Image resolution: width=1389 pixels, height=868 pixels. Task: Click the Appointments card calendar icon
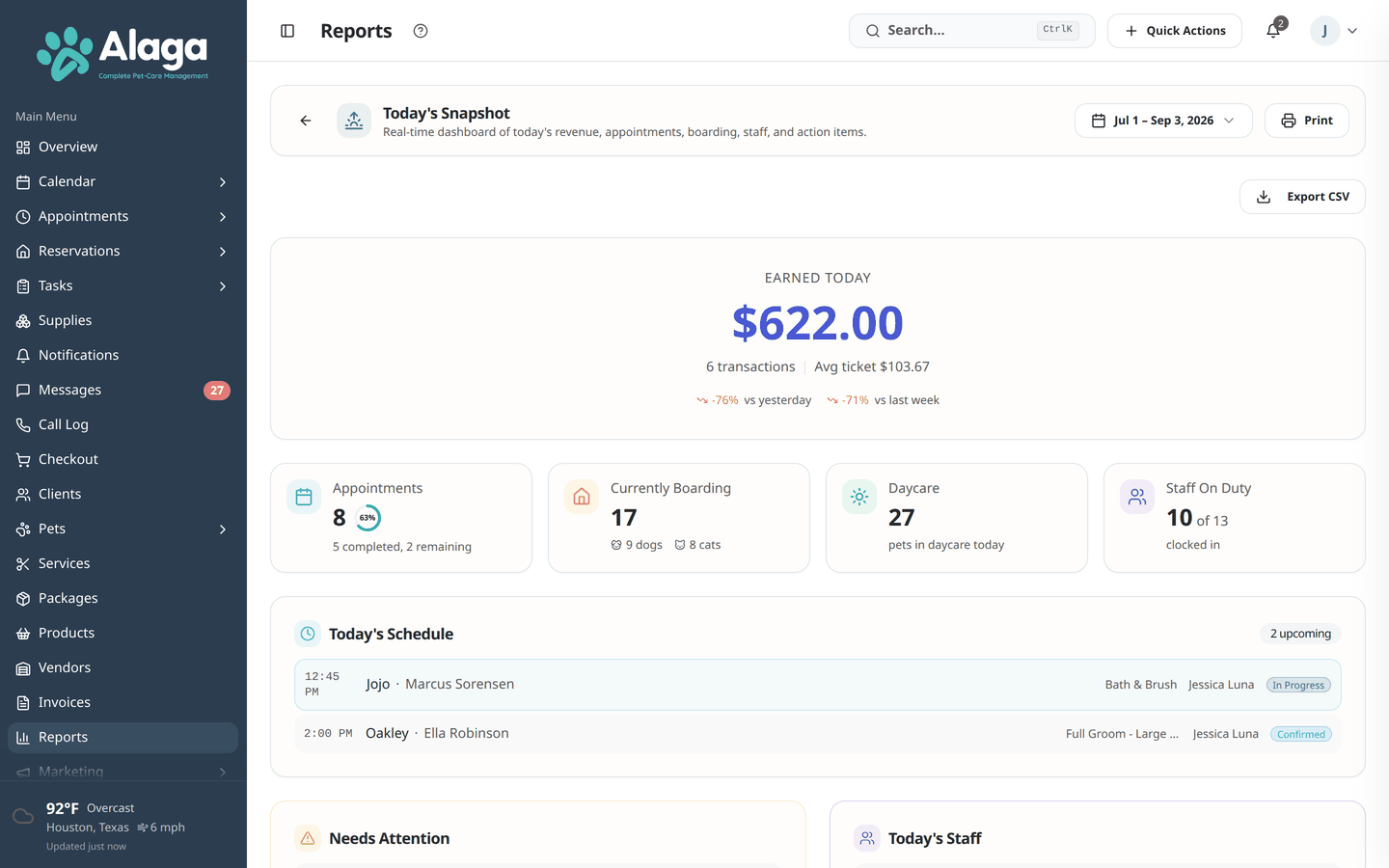click(304, 498)
